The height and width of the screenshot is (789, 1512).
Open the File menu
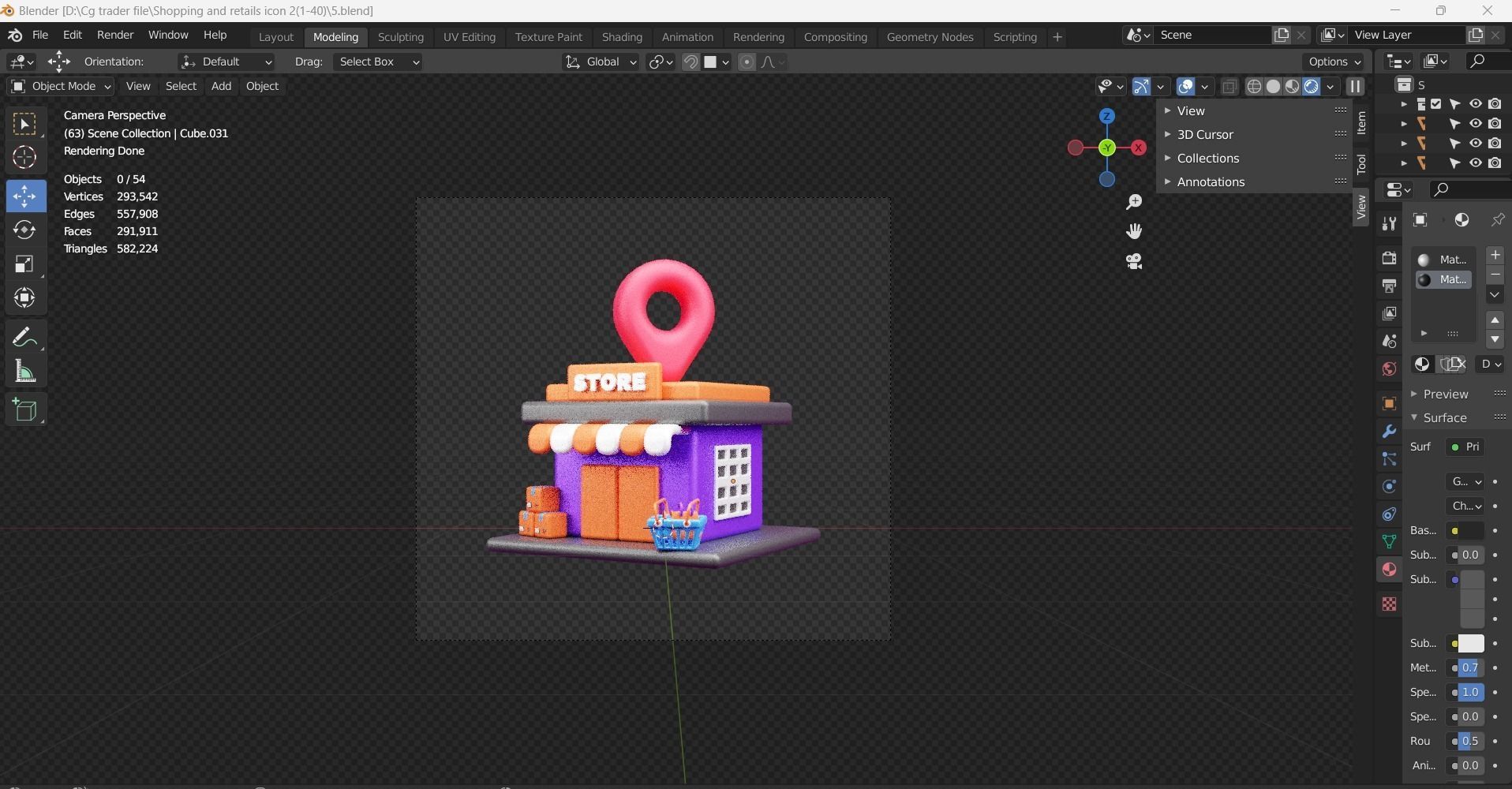pos(40,36)
